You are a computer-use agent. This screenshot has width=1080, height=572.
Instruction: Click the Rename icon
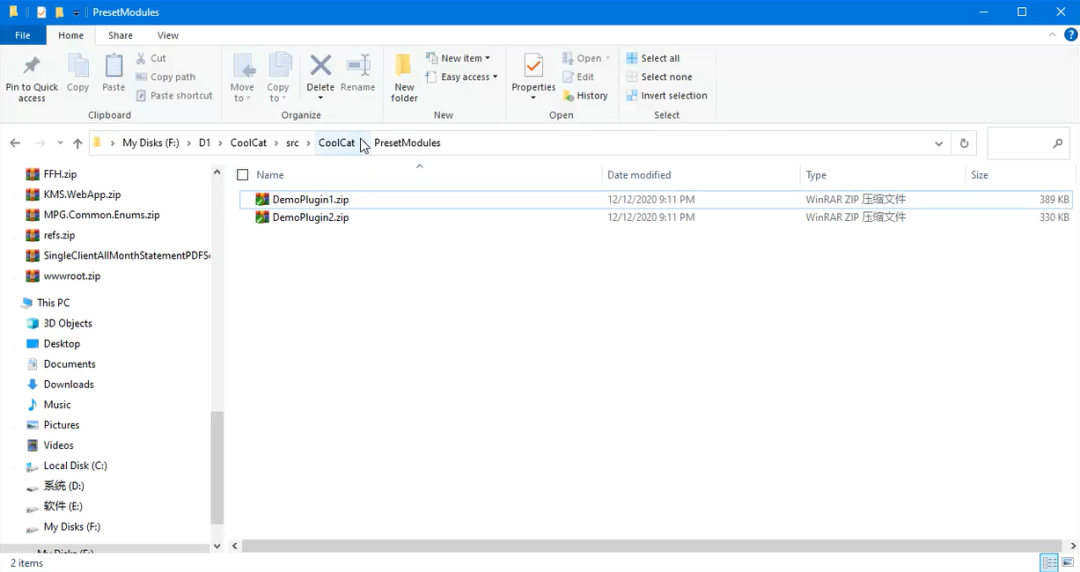(x=358, y=65)
